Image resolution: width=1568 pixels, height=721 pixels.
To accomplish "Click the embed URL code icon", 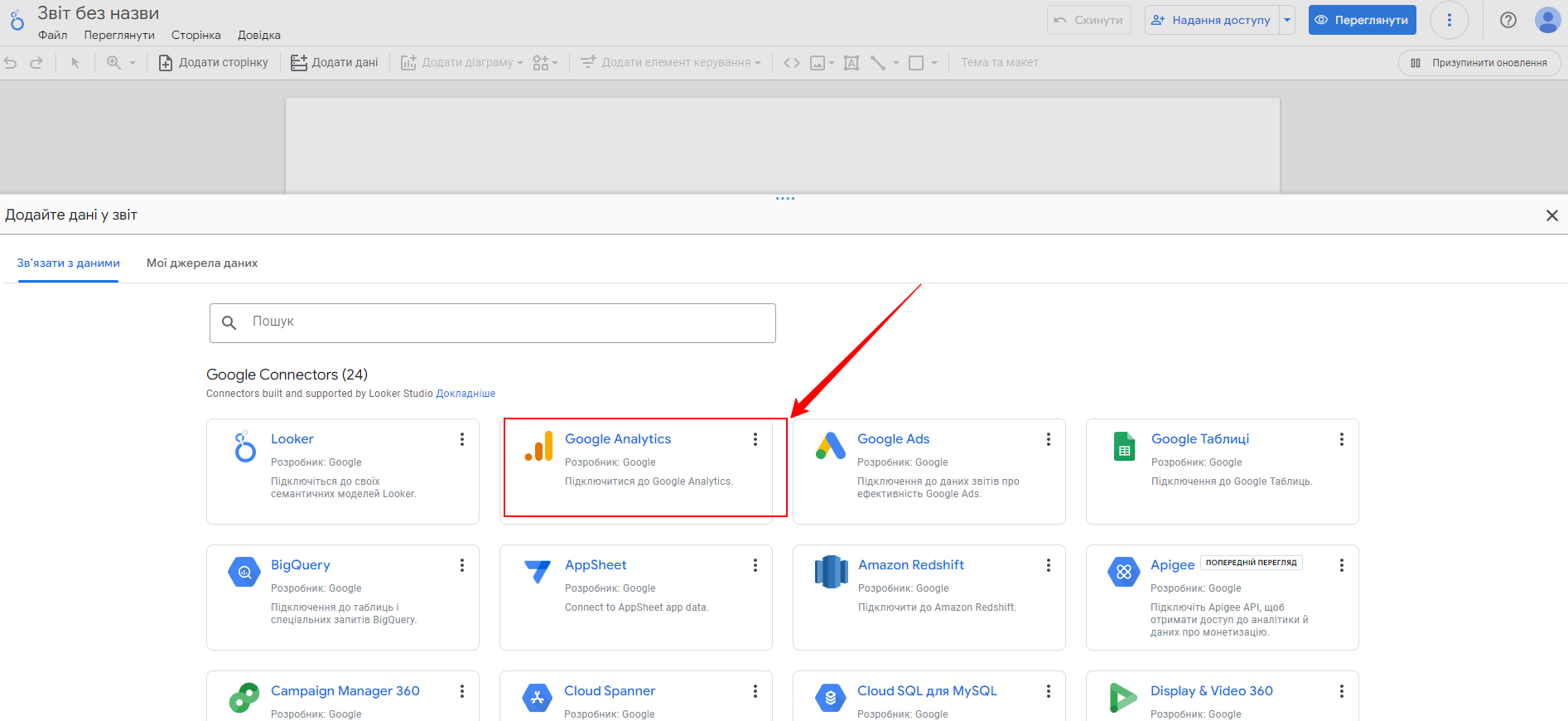I will click(792, 63).
